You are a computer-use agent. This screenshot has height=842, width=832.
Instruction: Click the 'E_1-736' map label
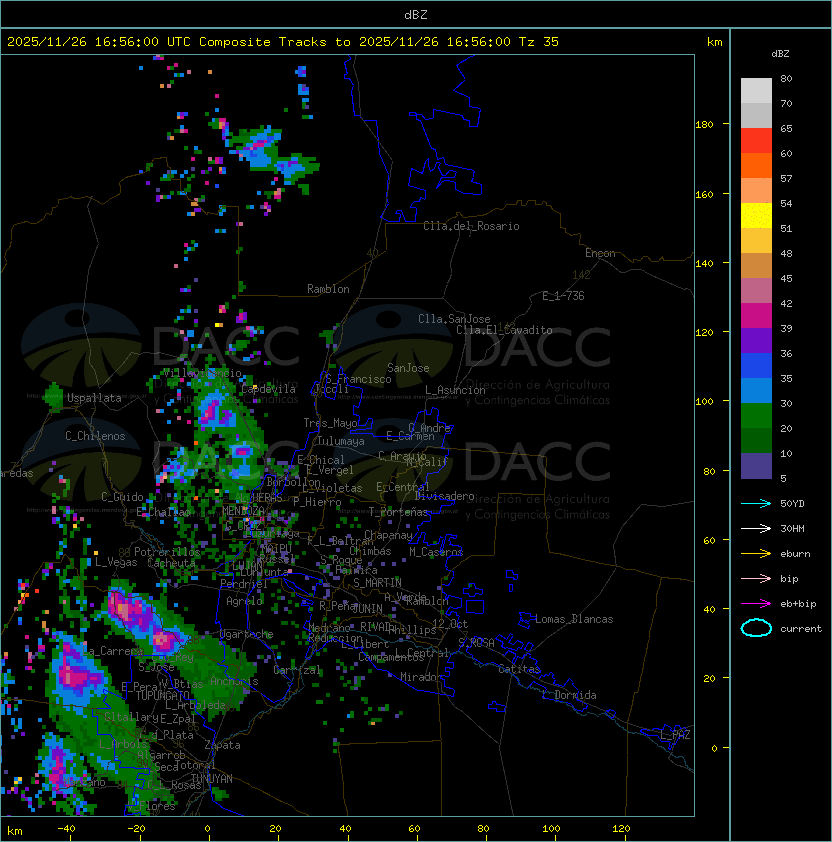click(563, 296)
